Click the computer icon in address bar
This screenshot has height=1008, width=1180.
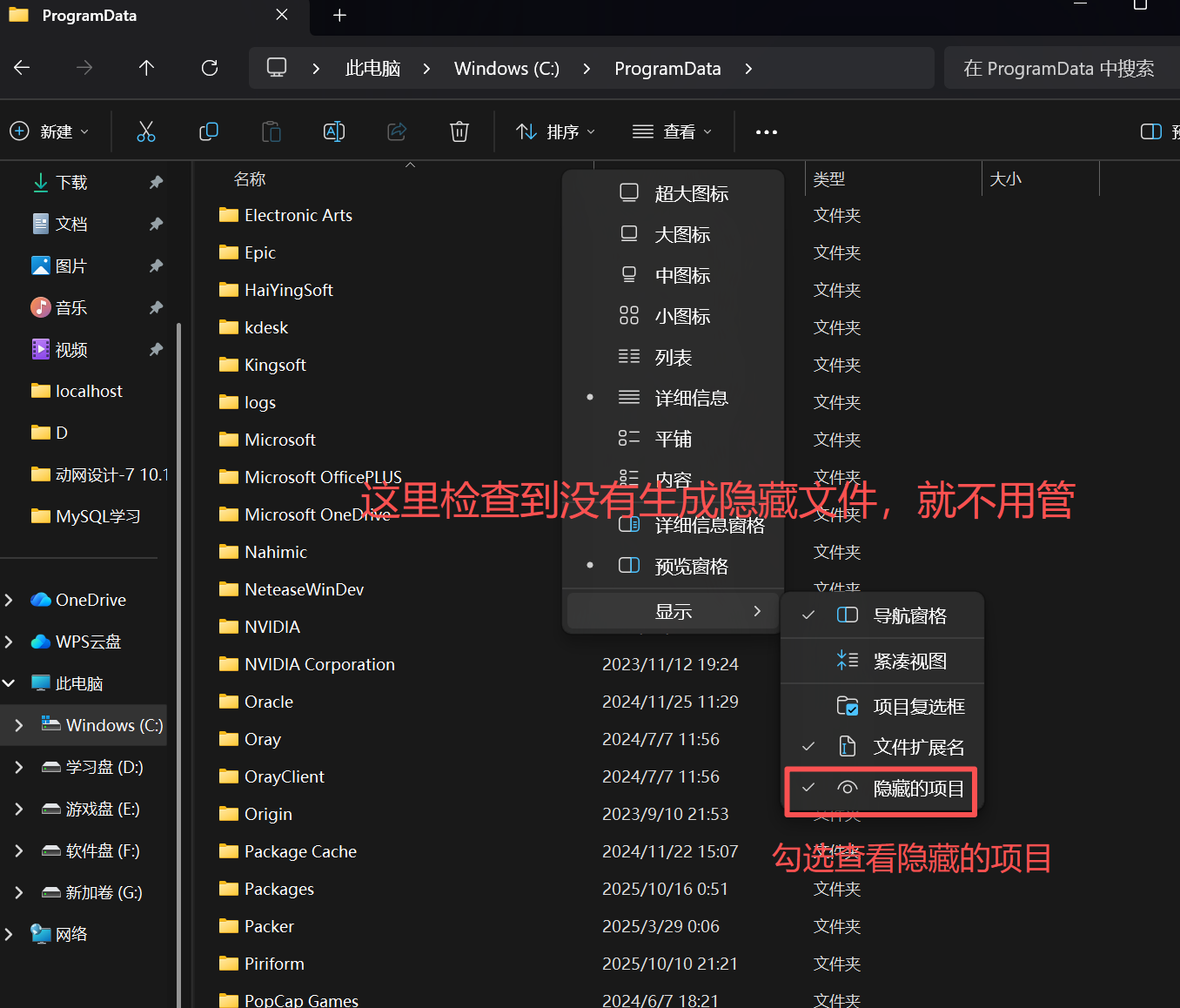coord(277,68)
